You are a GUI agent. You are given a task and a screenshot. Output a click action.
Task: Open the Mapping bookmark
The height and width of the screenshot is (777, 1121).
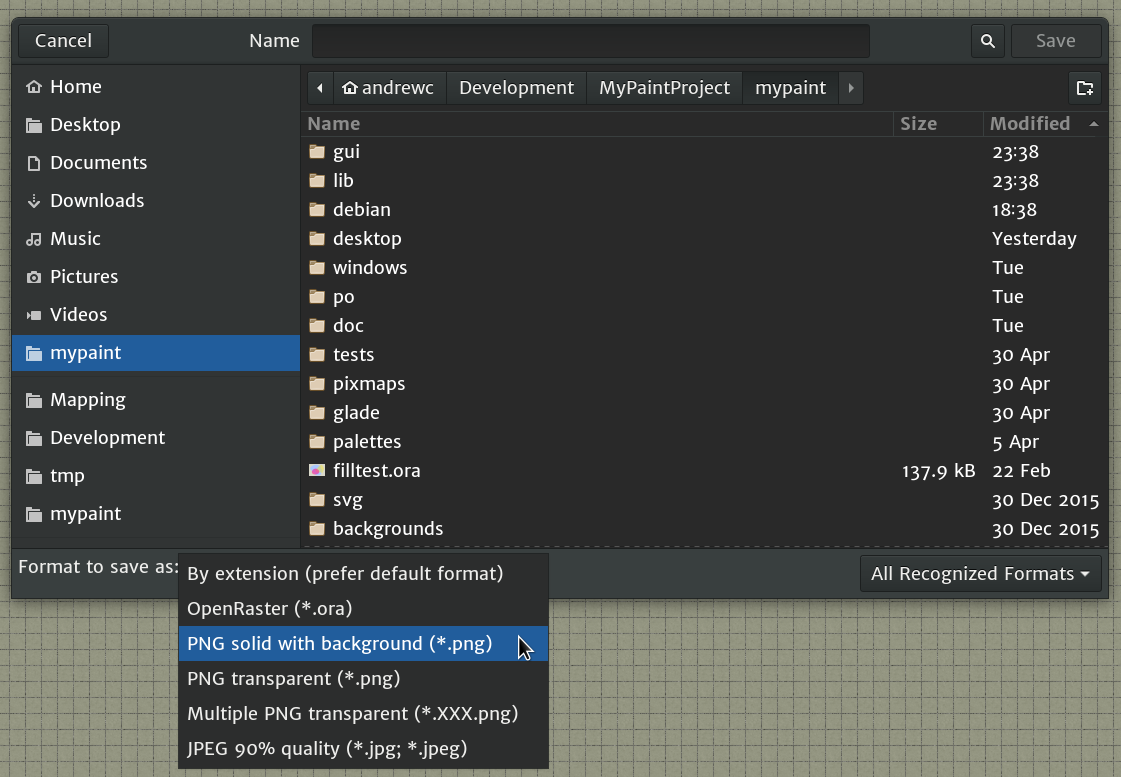point(156,400)
